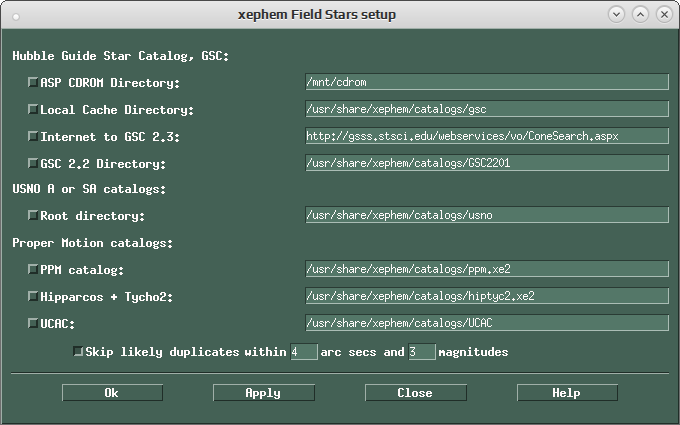Image resolution: width=680 pixels, height=425 pixels.
Task: Open the window menu dot in titlebar
Action: (16, 17)
